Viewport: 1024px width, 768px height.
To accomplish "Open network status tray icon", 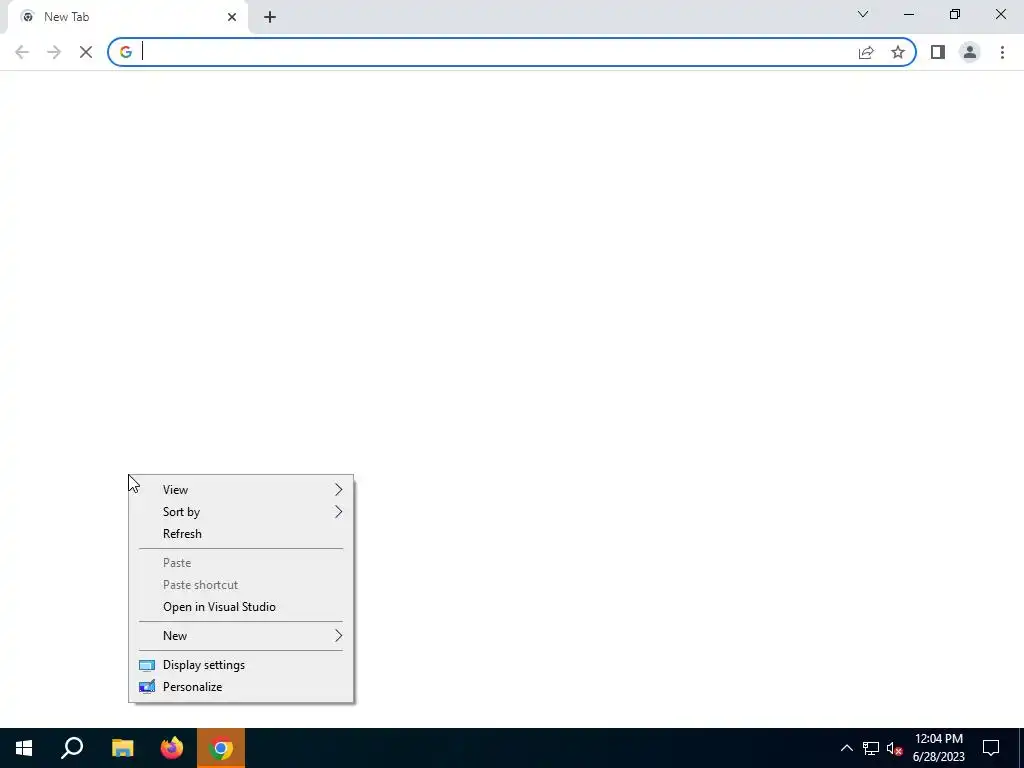I will (x=871, y=748).
